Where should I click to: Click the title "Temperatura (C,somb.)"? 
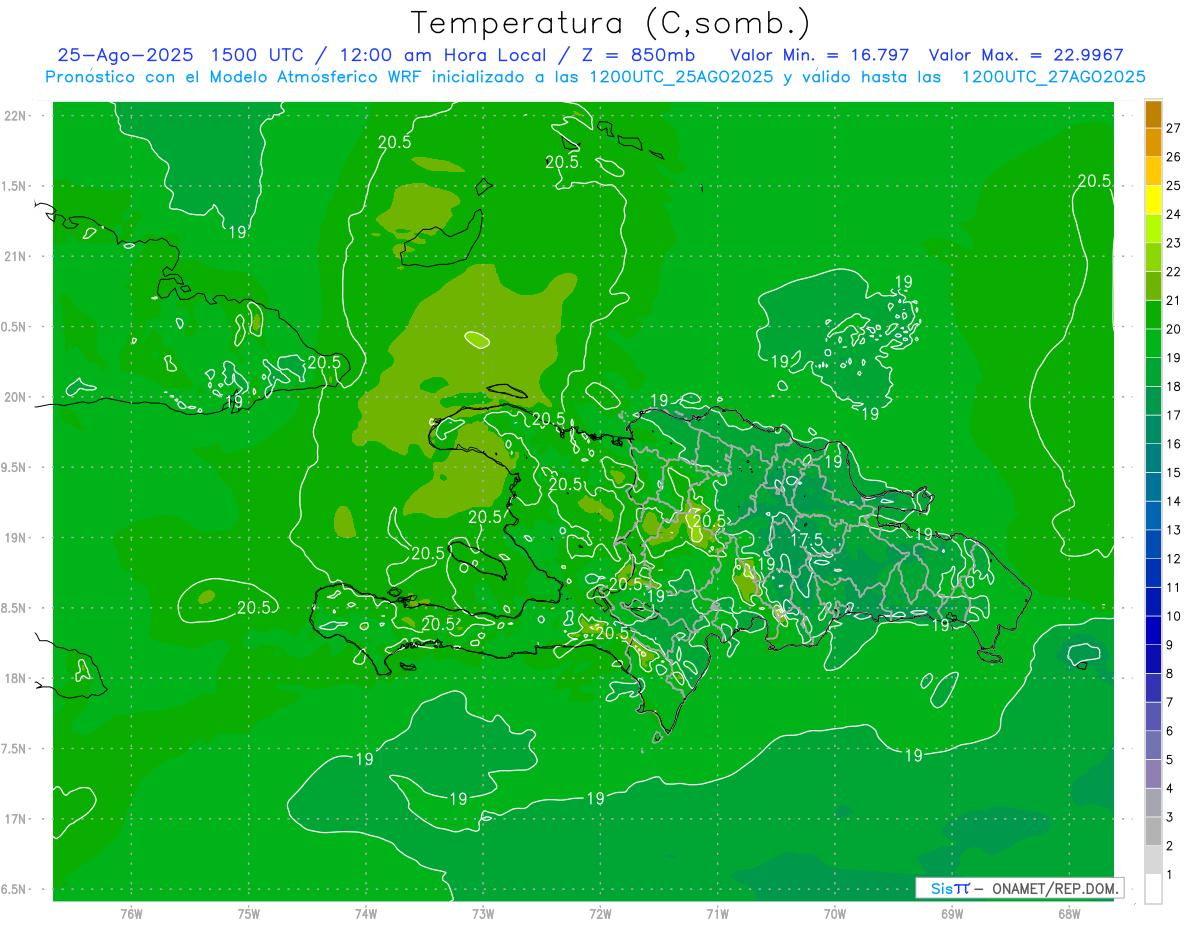(x=610, y=24)
